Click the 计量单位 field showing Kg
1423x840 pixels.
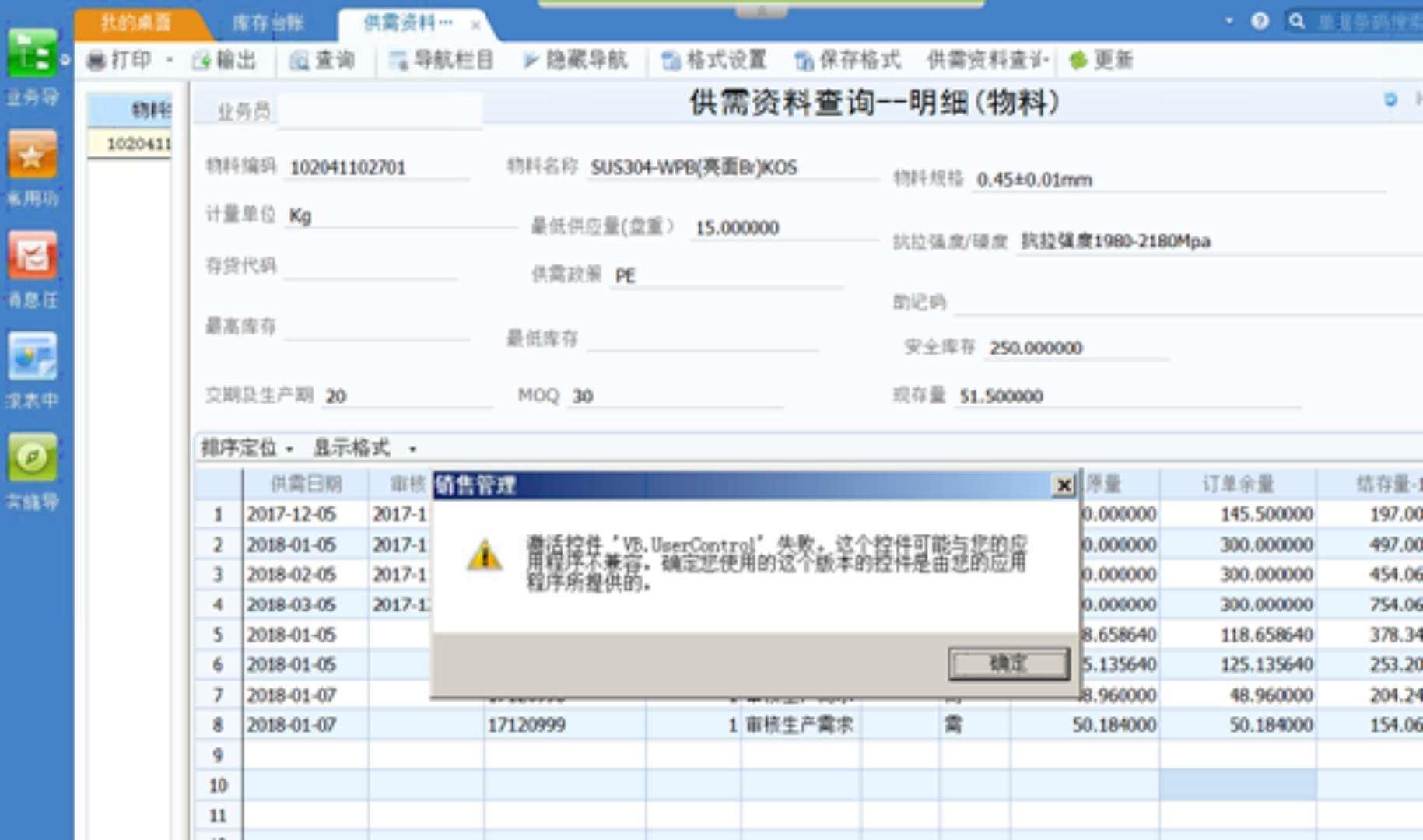pos(400,215)
